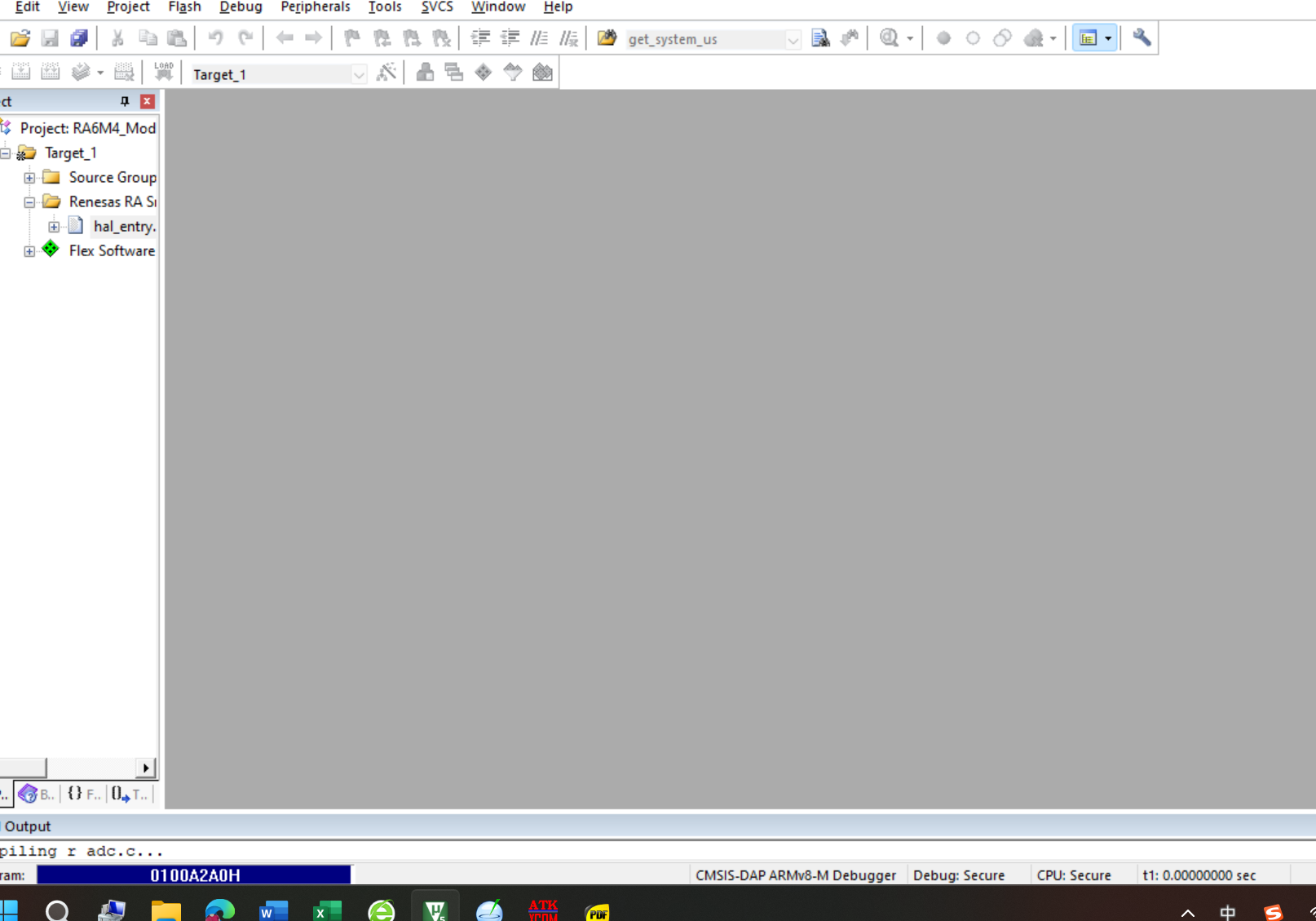The image size is (1316, 921).
Task: Click the Incremental Find icon
Action: click(850, 38)
